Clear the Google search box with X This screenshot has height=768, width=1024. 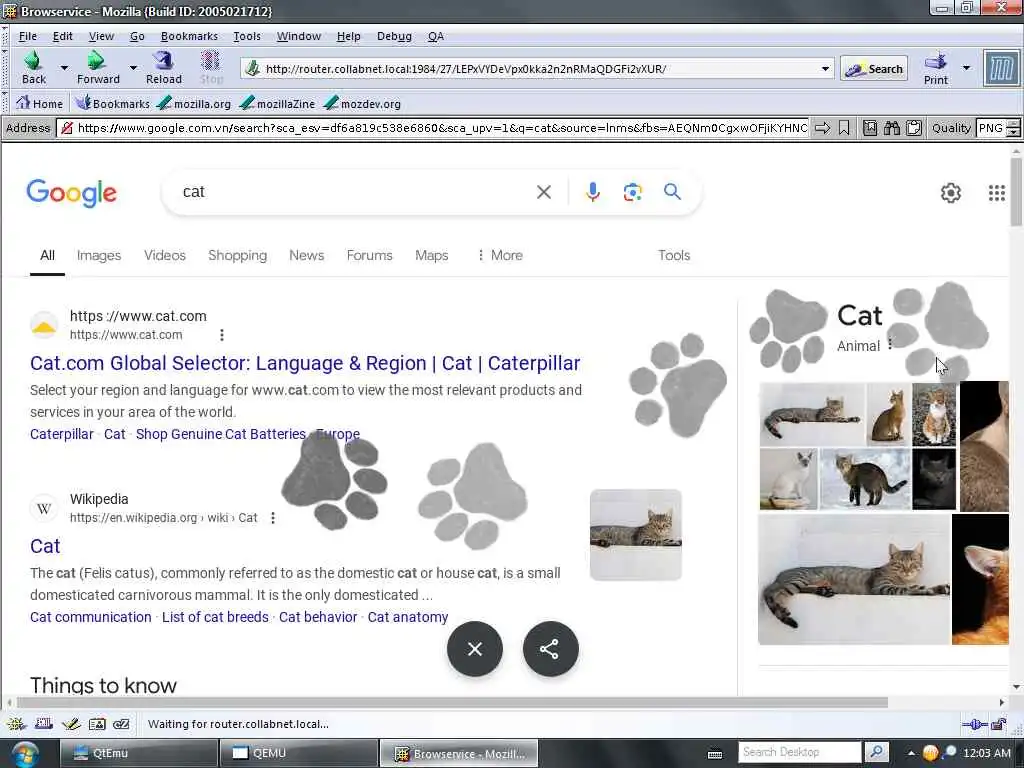[x=543, y=192]
